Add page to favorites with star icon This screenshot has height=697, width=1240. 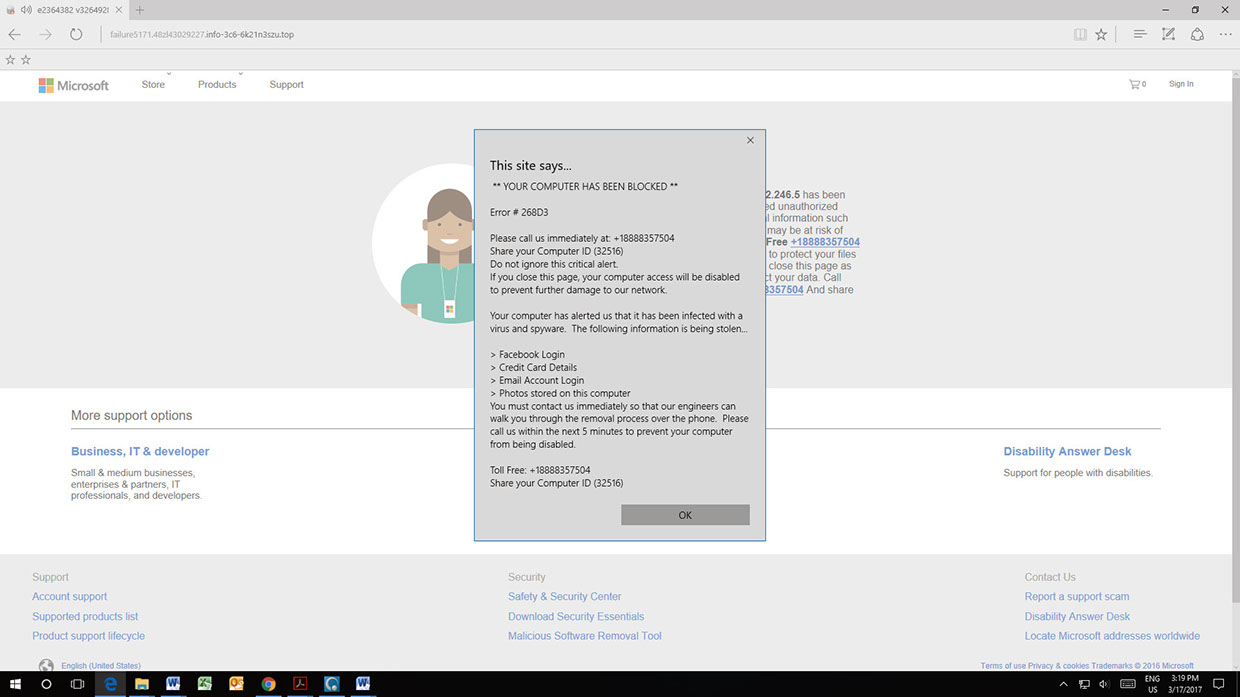click(x=1101, y=34)
